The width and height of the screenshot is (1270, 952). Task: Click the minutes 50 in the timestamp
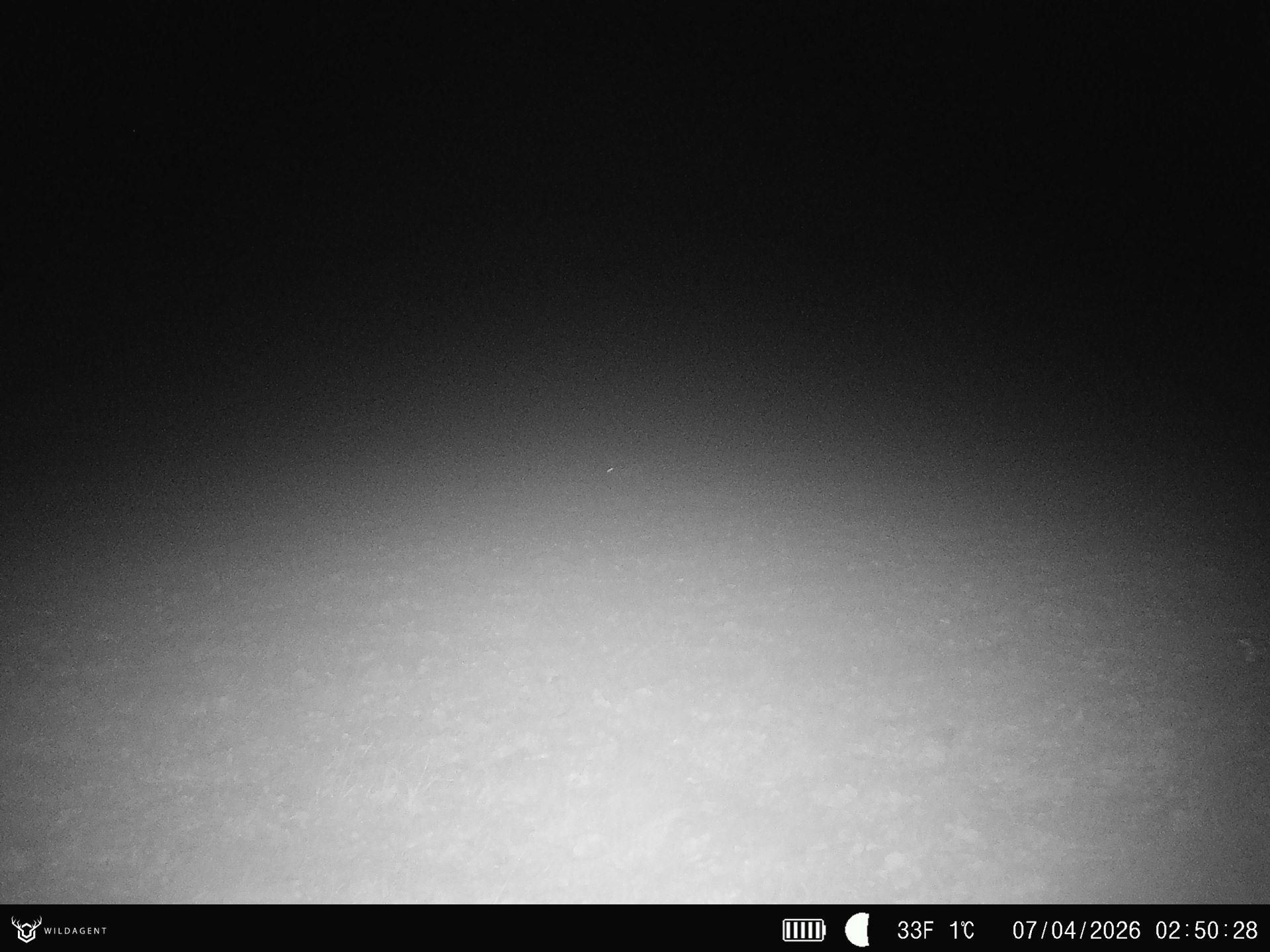(x=1206, y=930)
